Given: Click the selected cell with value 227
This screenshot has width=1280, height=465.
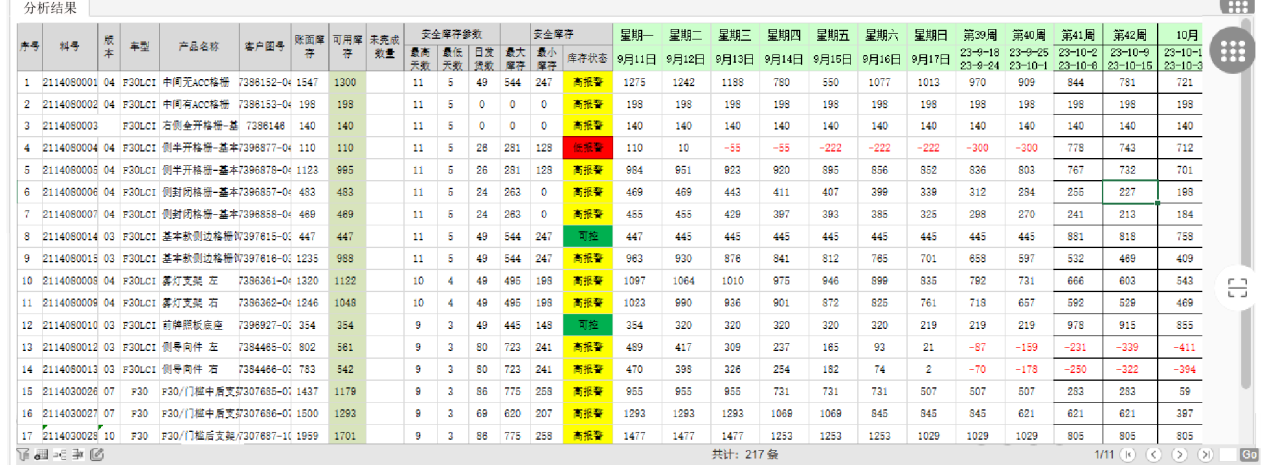Looking at the screenshot, I should (1130, 192).
